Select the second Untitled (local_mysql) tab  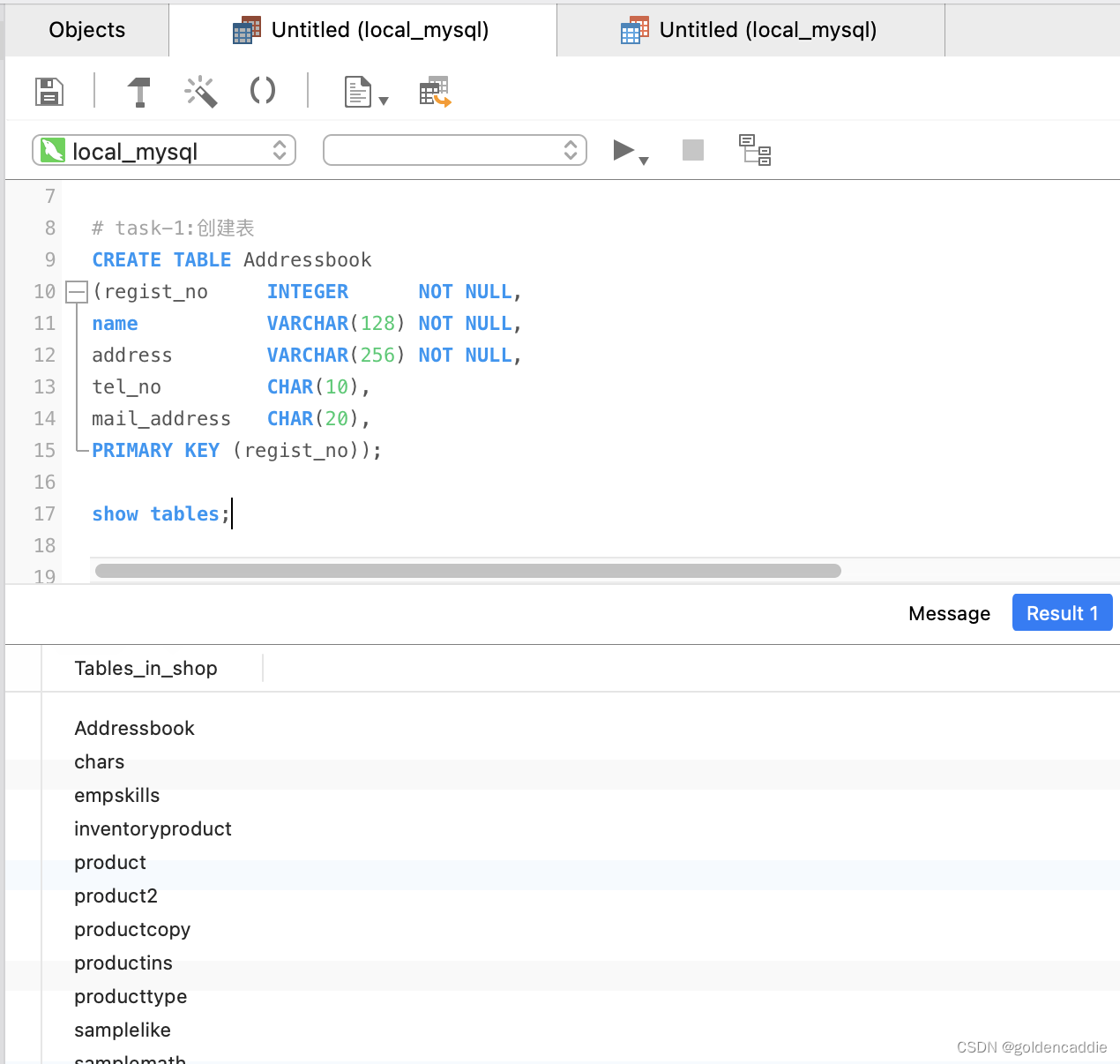point(750,30)
